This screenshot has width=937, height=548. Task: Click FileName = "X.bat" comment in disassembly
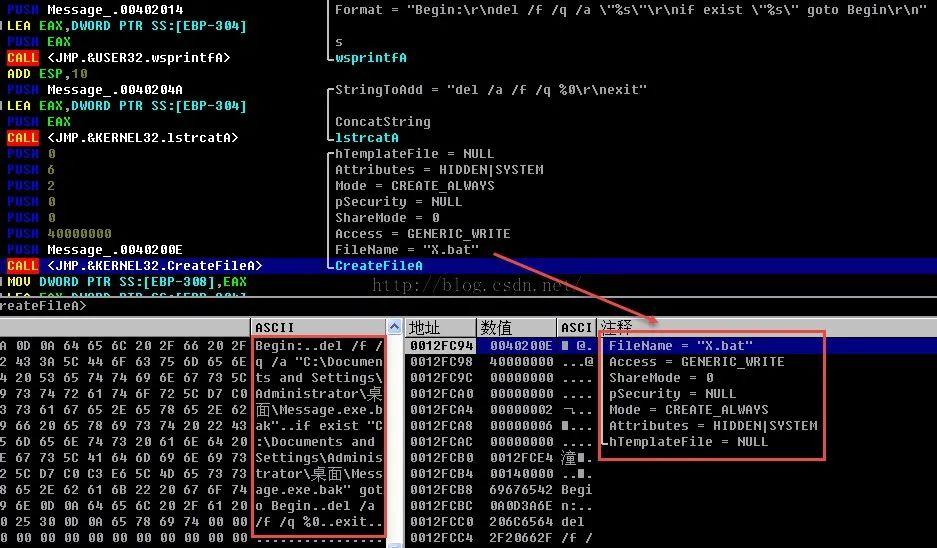[x=406, y=250]
